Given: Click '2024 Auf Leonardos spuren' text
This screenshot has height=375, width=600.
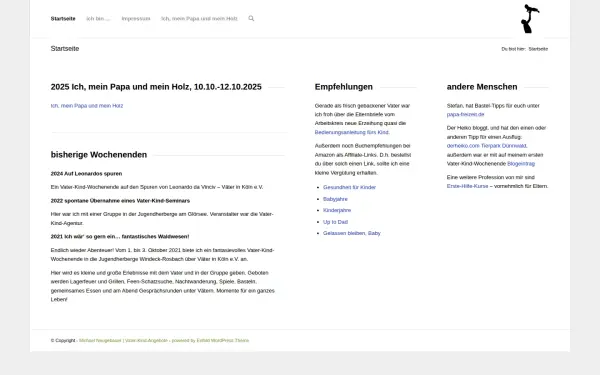Looking at the screenshot, I should click(x=86, y=174).
